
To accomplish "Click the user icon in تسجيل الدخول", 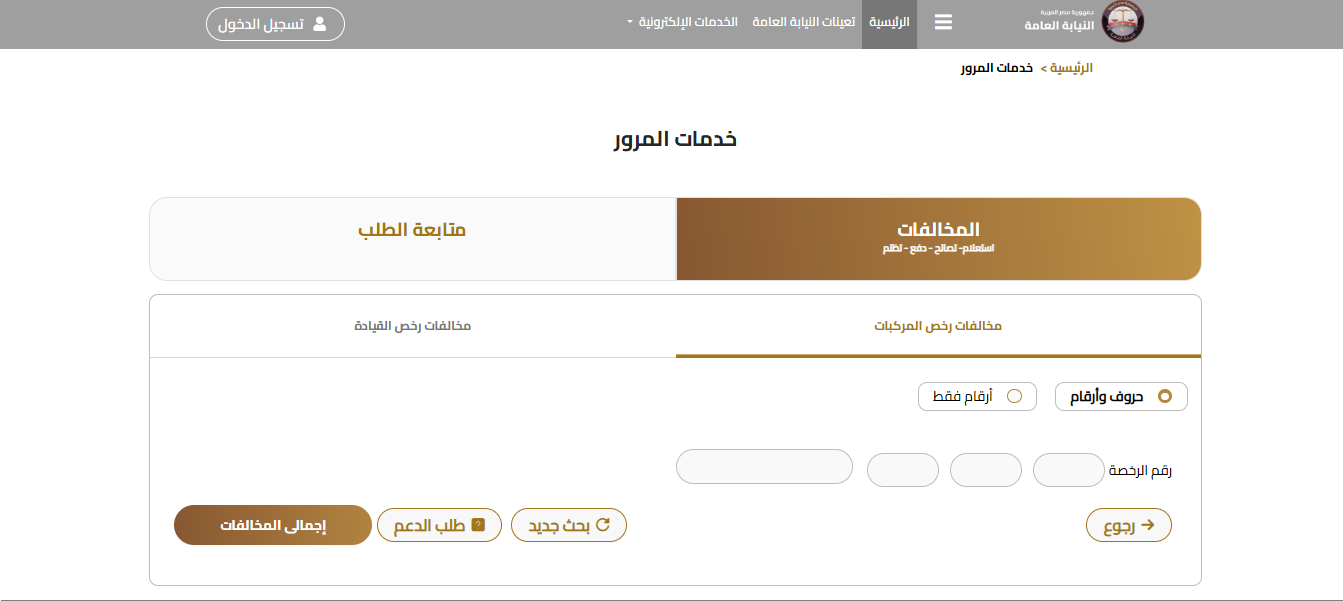I will [x=320, y=24].
